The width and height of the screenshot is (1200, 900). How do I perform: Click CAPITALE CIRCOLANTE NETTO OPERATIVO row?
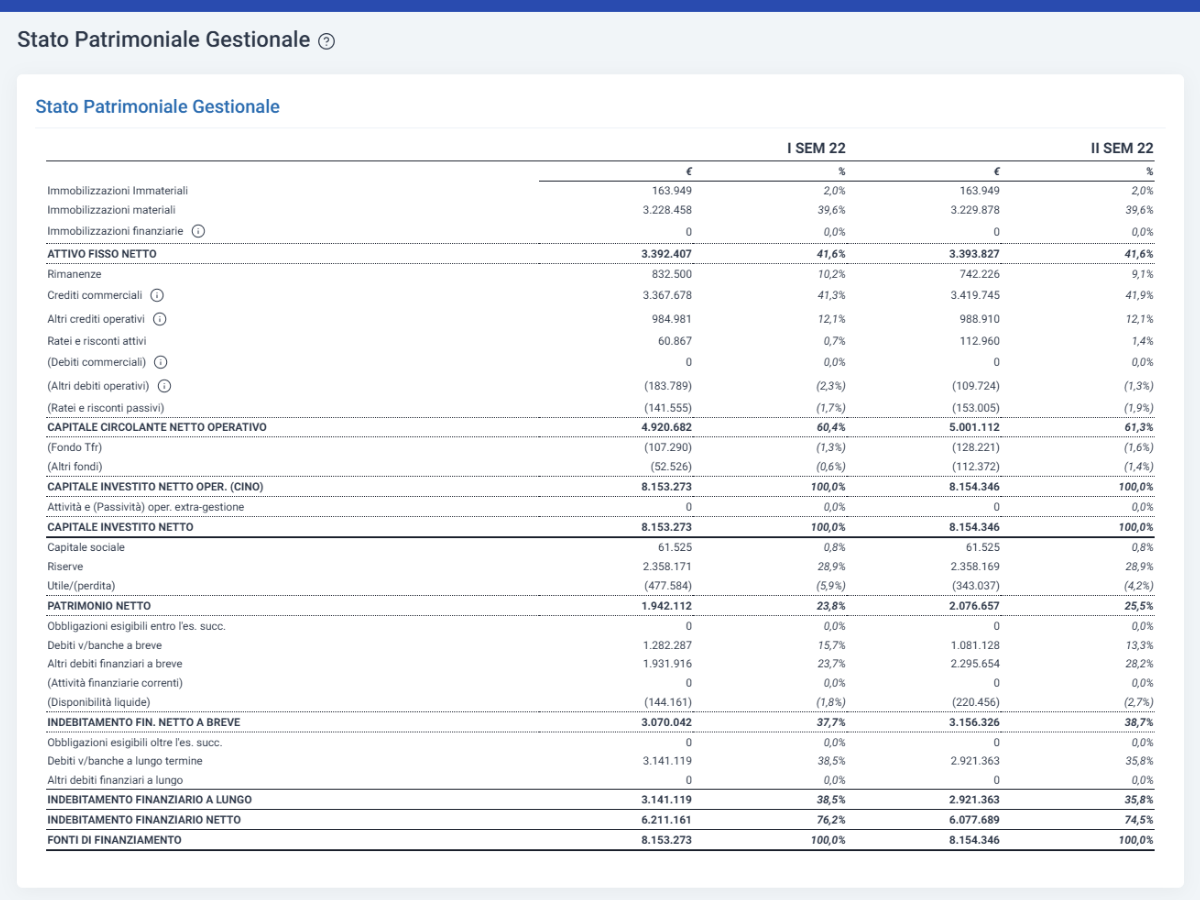pyautogui.click(x=600, y=427)
